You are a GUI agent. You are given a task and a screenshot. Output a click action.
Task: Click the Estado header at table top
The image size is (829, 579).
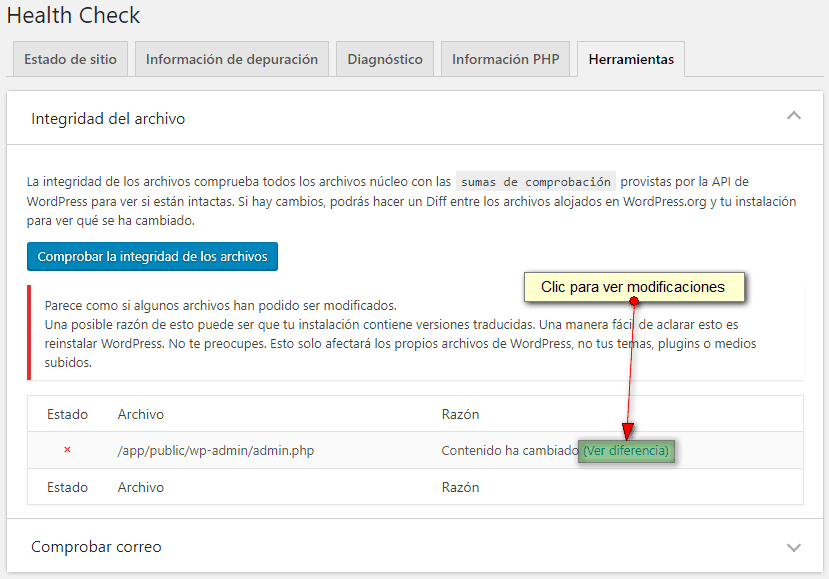coord(67,414)
